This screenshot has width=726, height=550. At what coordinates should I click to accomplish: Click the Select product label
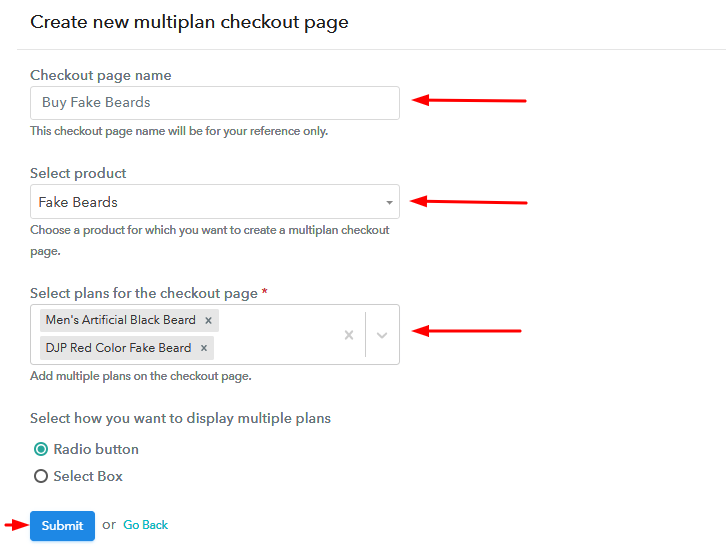pyautogui.click(x=78, y=173)
